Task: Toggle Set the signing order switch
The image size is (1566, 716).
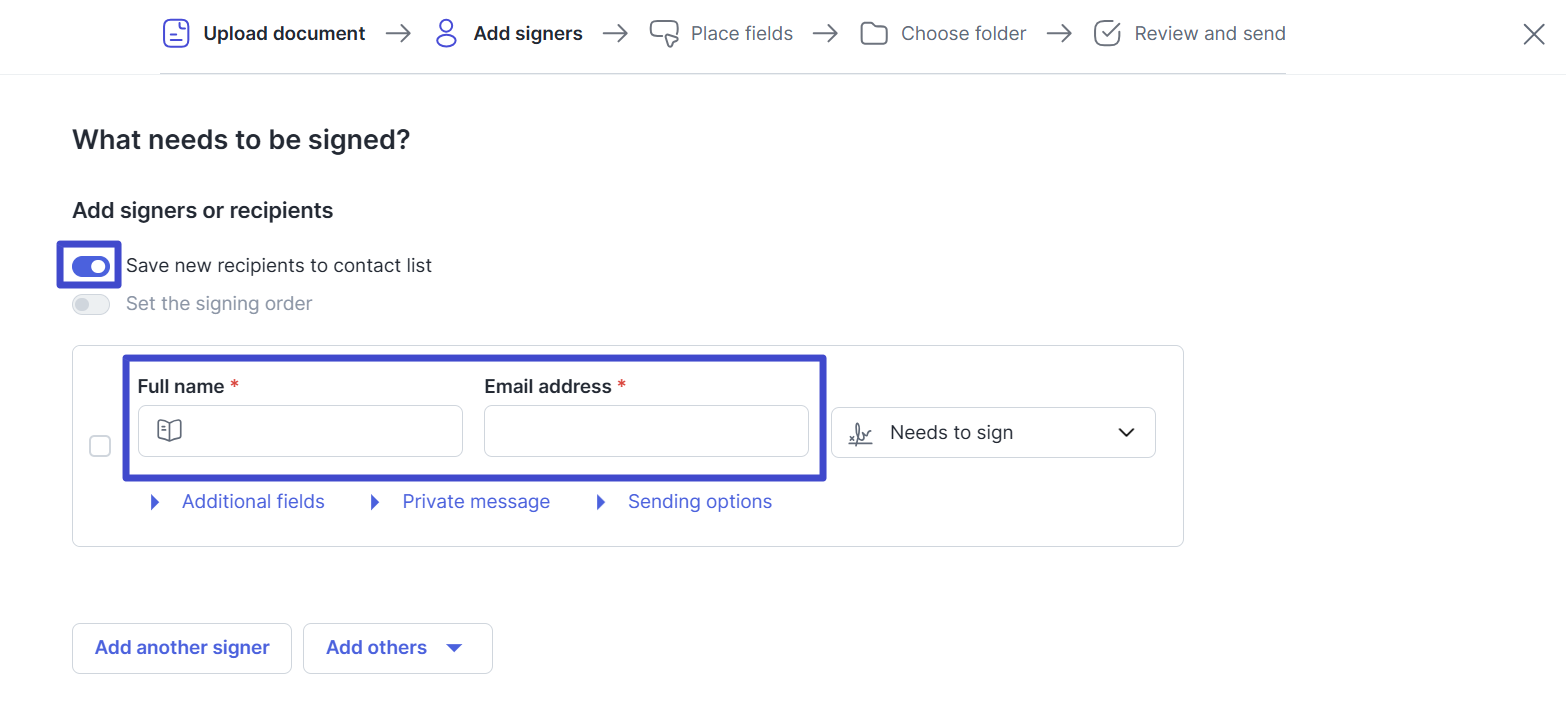Action: pyautogui.click(x=91, y=304)
